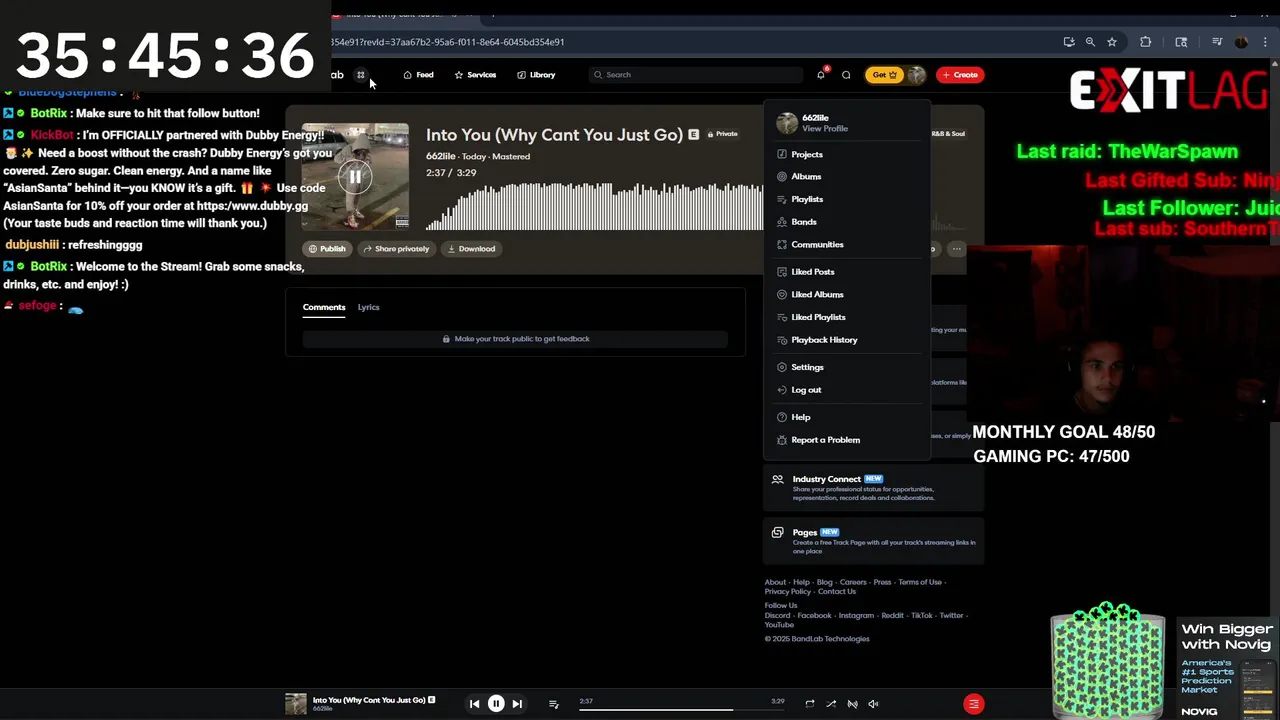Open the play queue list icon
The image size is (1280, 720).
tap(554, 704)
